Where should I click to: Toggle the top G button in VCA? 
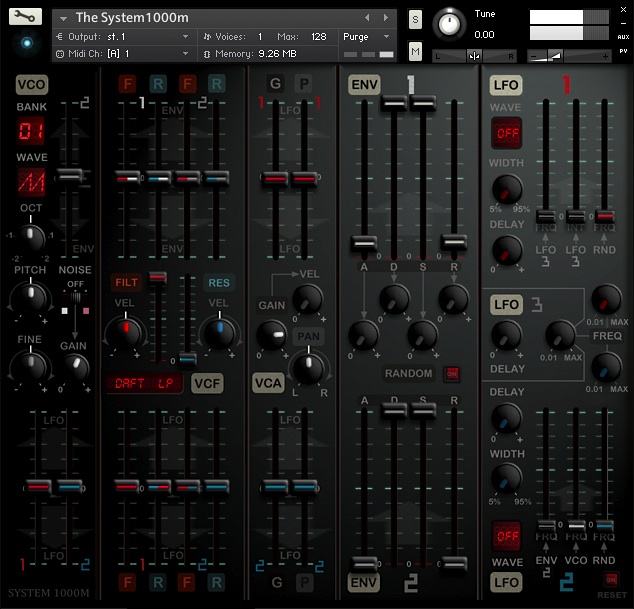(x=276, y=84)
